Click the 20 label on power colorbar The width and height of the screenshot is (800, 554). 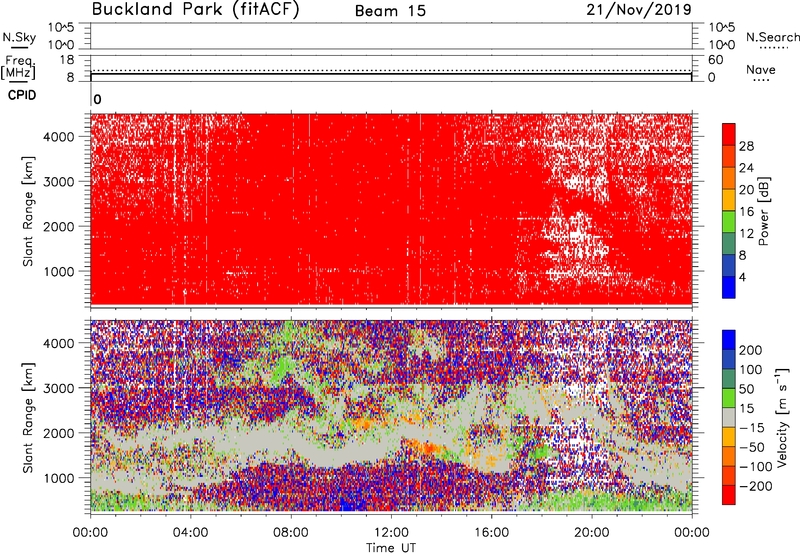tap(746, 190)
